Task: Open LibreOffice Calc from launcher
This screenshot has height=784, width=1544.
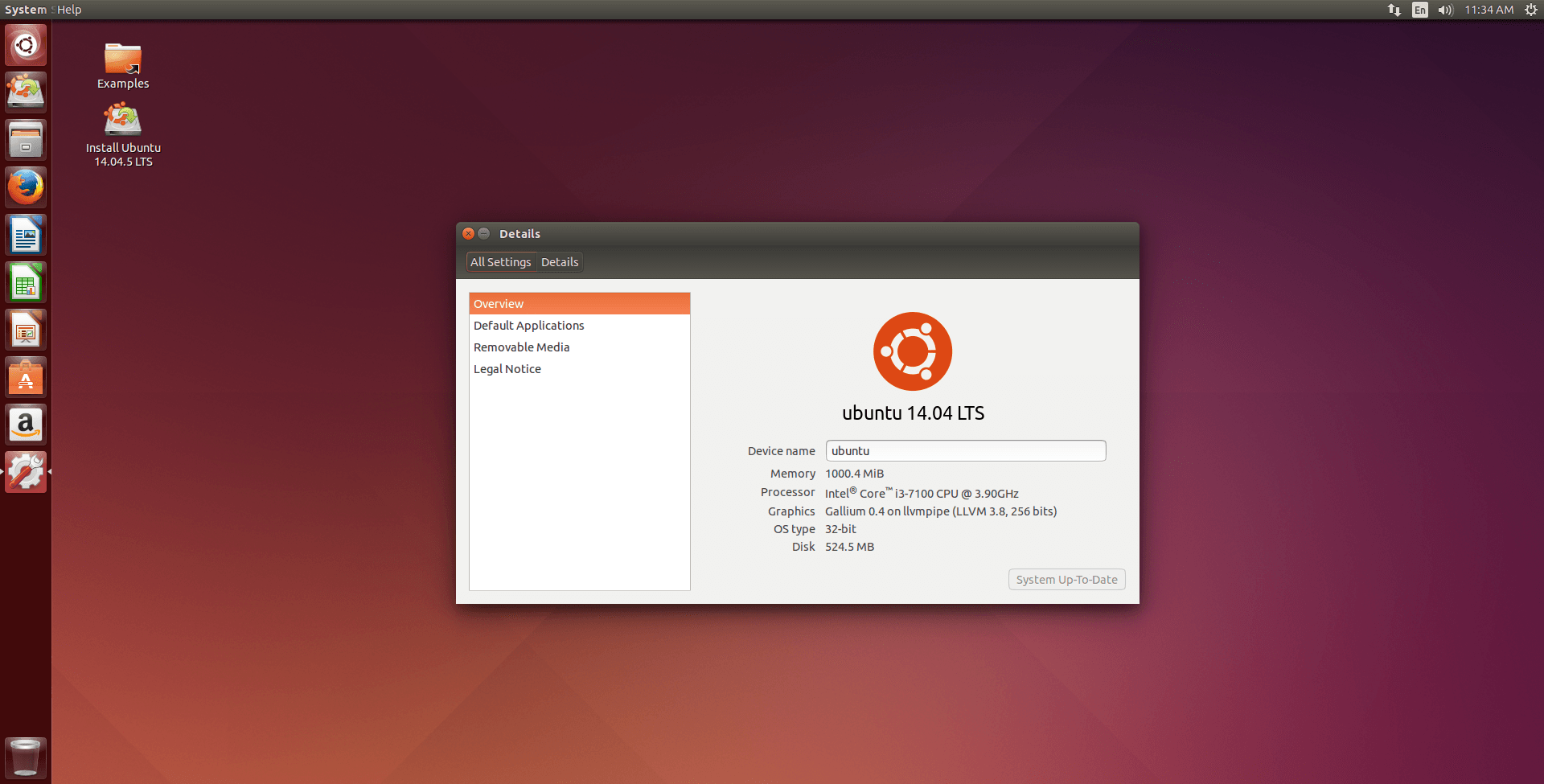Action: (26, 282)
